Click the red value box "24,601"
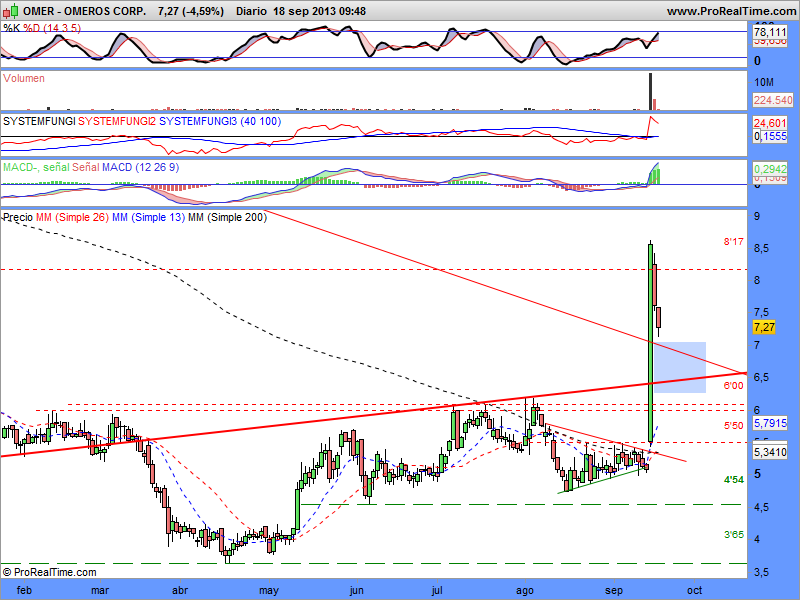The width and height of the screenshot is (800, 600). [770, 123]
